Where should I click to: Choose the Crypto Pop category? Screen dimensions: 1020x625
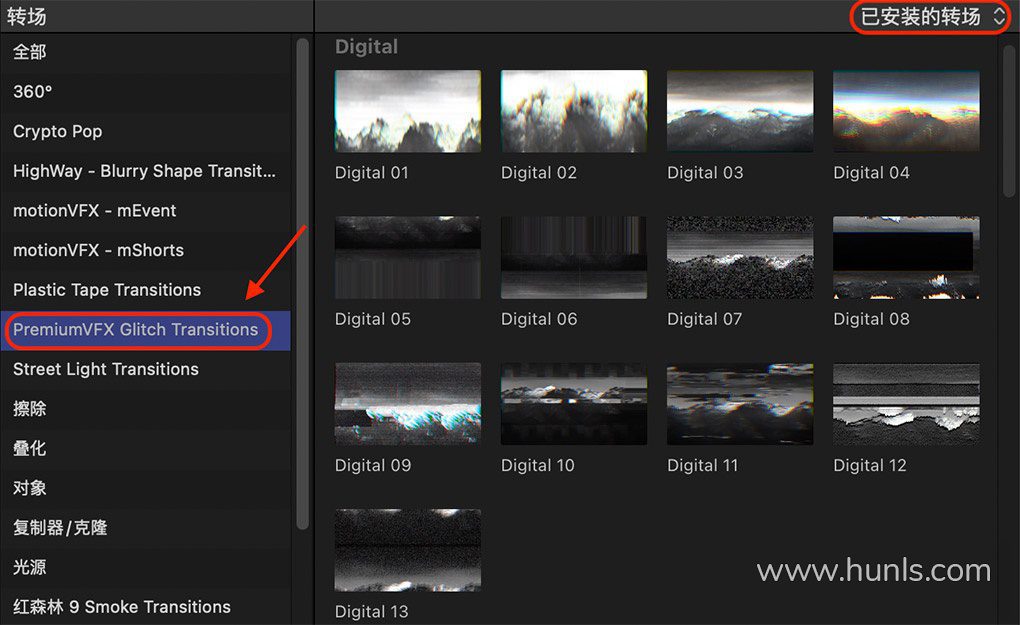click(x=146, y=131)
